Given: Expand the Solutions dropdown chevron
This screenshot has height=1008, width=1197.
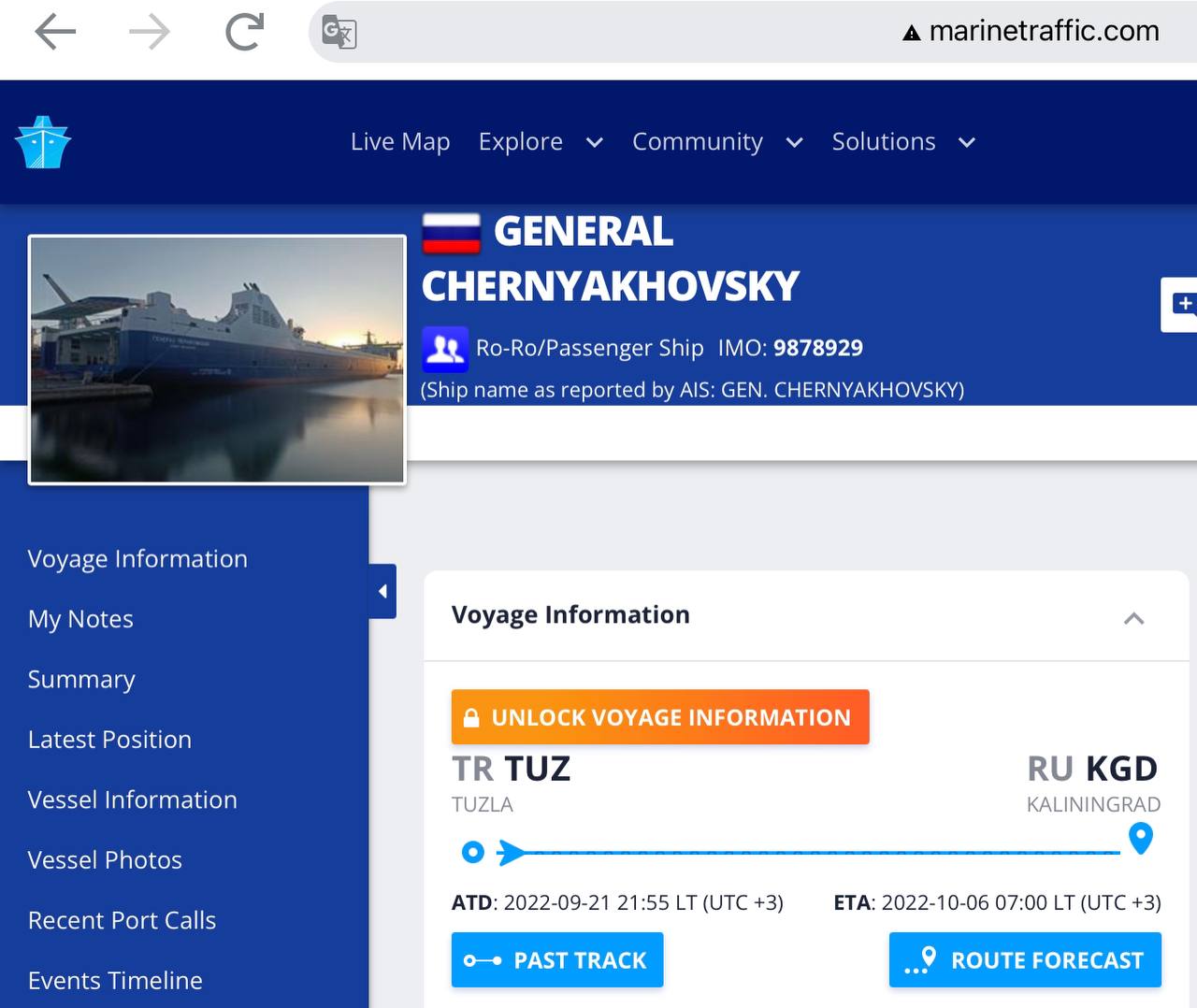Looking at the screenshot, I should click(967, 142).
